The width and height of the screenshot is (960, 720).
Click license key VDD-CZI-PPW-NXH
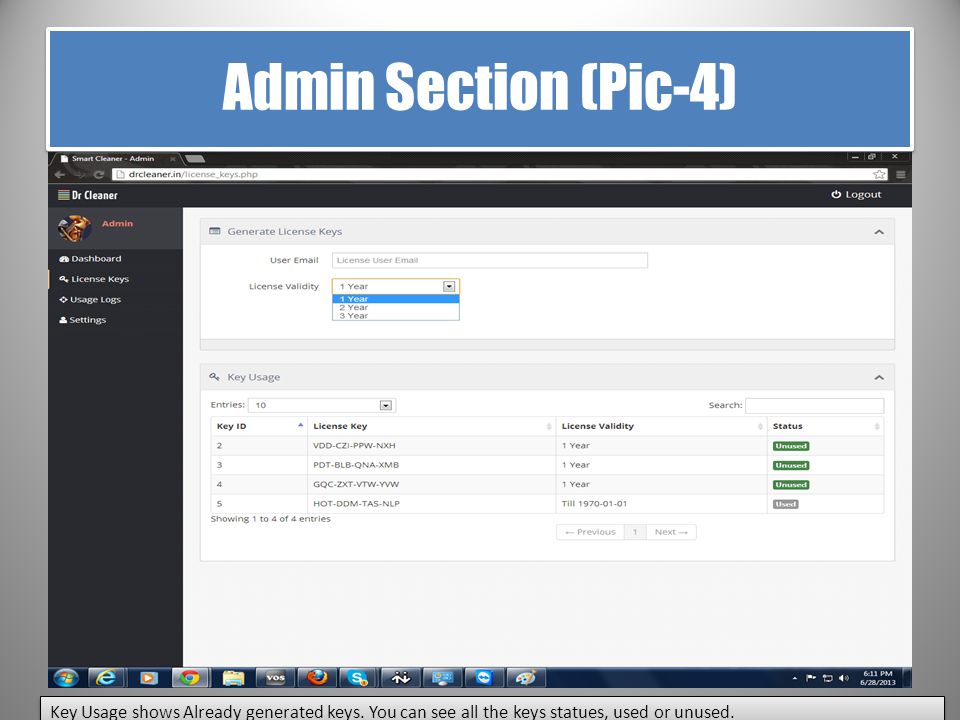(354, 445)
